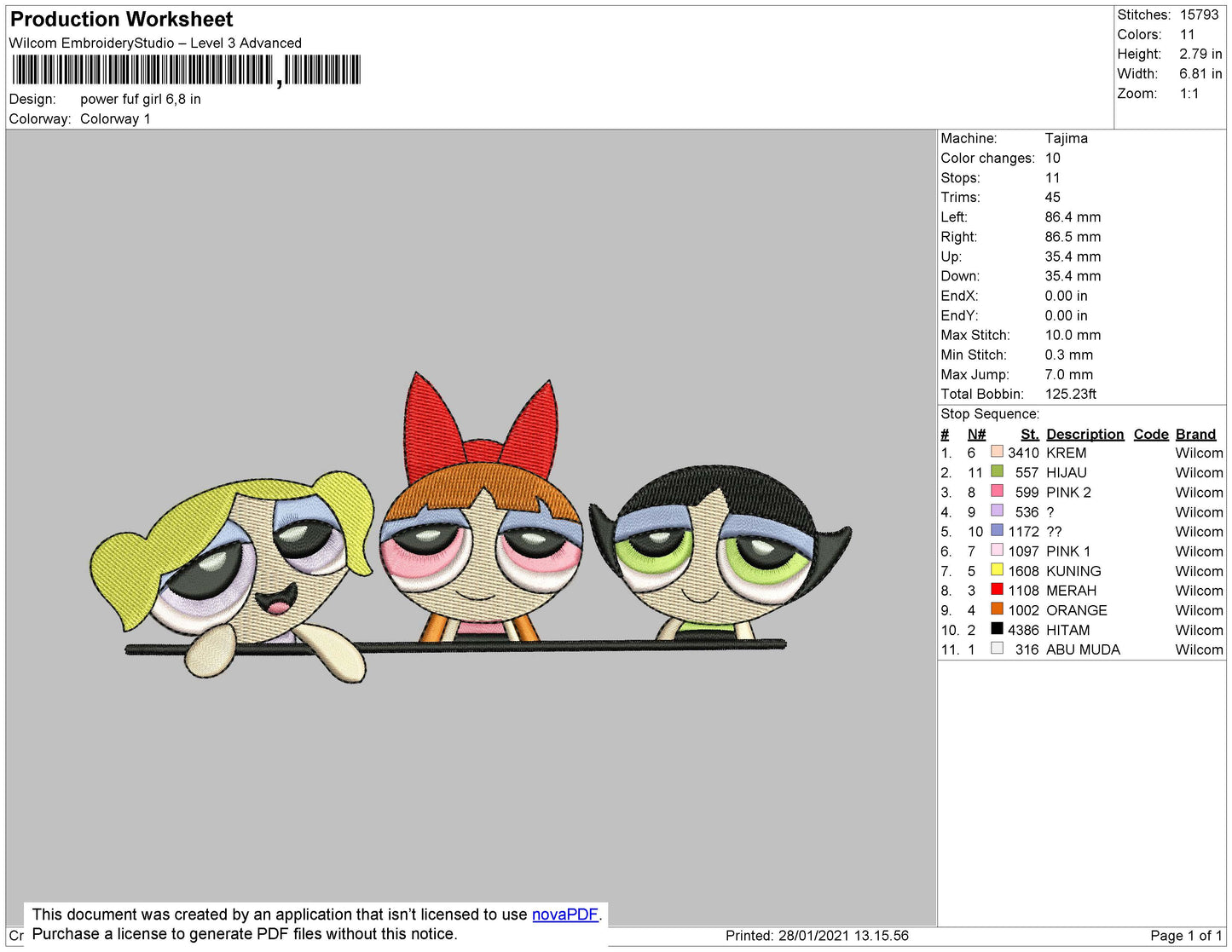
Task: Click the Page 1 of 1 text
Action: point(1186,935)
